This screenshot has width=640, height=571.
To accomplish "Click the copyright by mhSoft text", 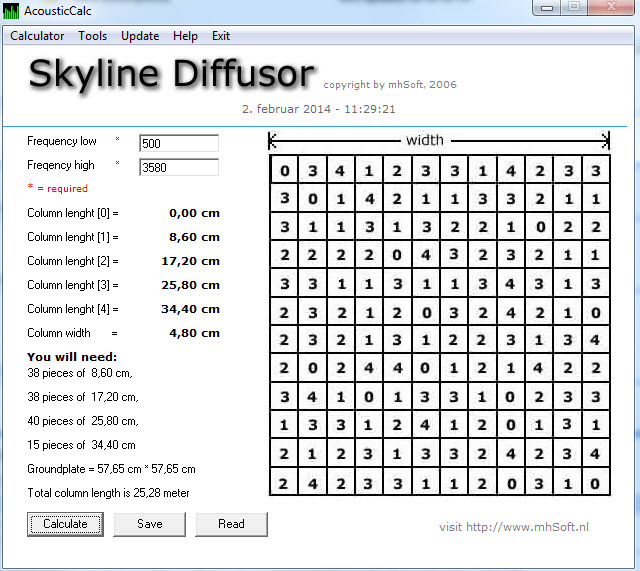I will click(x=390, y=85).
